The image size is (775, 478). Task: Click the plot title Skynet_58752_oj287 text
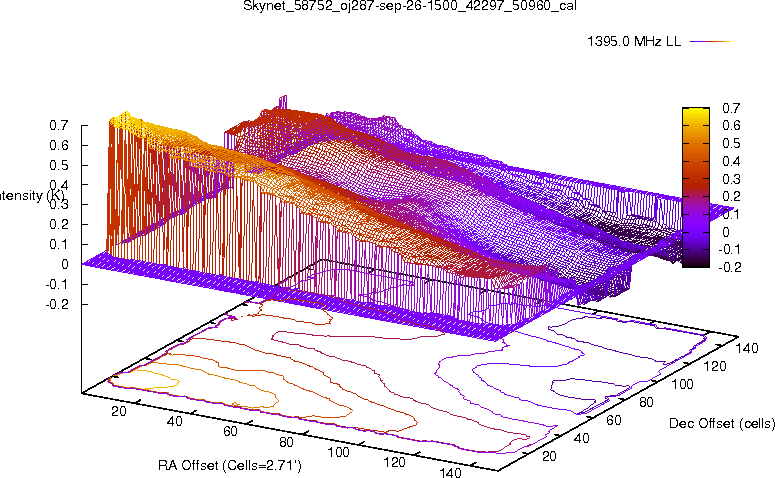coord(410,6)
